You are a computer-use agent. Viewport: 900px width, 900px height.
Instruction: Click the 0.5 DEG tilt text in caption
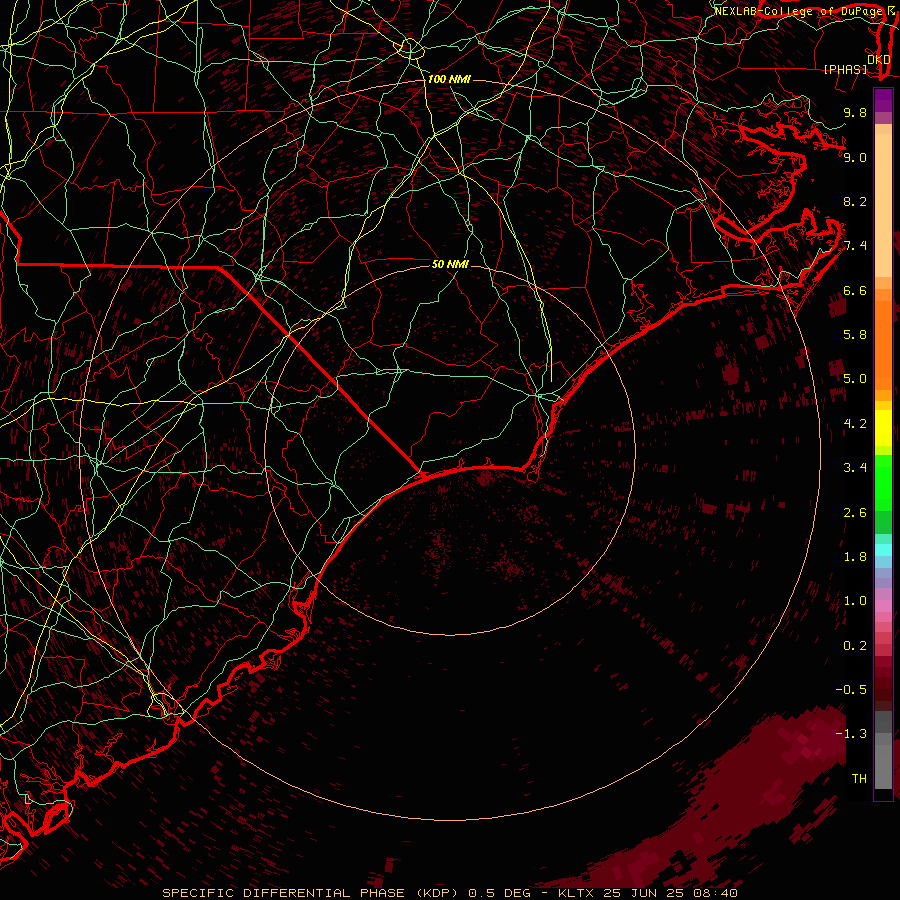499,893
